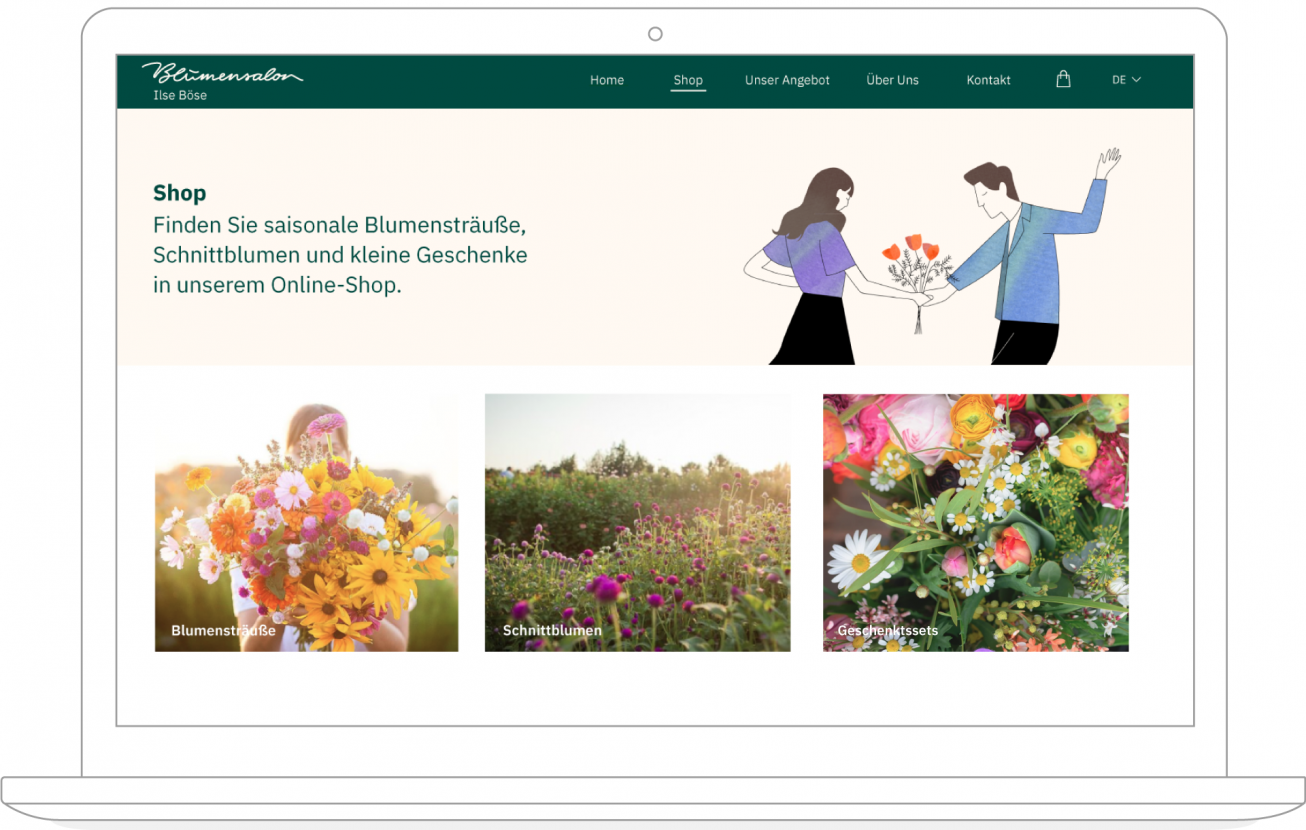The width and height of the screenshot is (1306, 830).
Task: Open the Unser Angebot page
Action: 787,80
